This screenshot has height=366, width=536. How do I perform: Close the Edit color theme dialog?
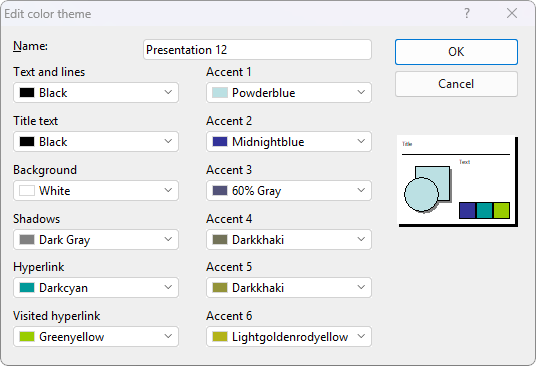(512, 14)
